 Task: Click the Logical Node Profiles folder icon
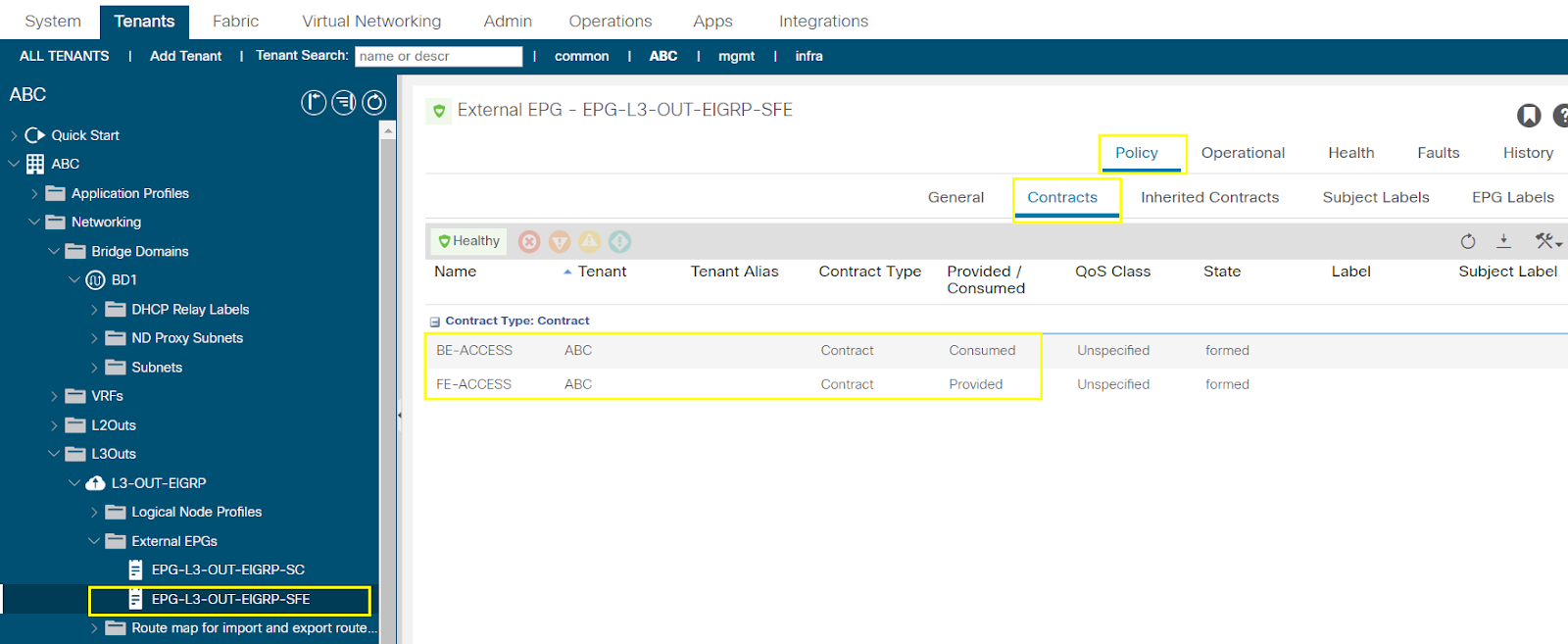point(116,512)
